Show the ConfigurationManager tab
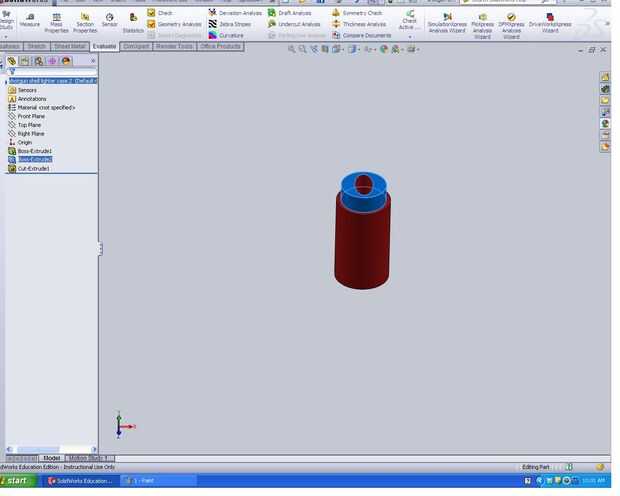620x496 pixels. tap(38, 61)
